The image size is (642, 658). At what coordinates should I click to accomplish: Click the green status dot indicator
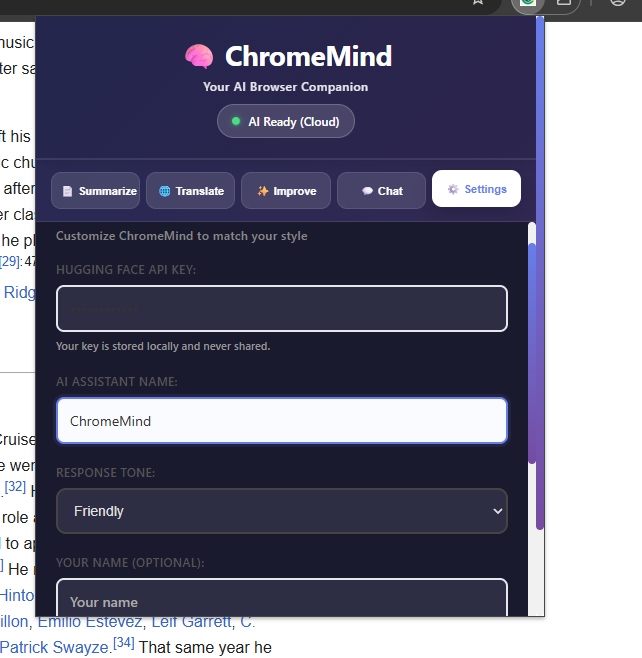click(236, 121)
